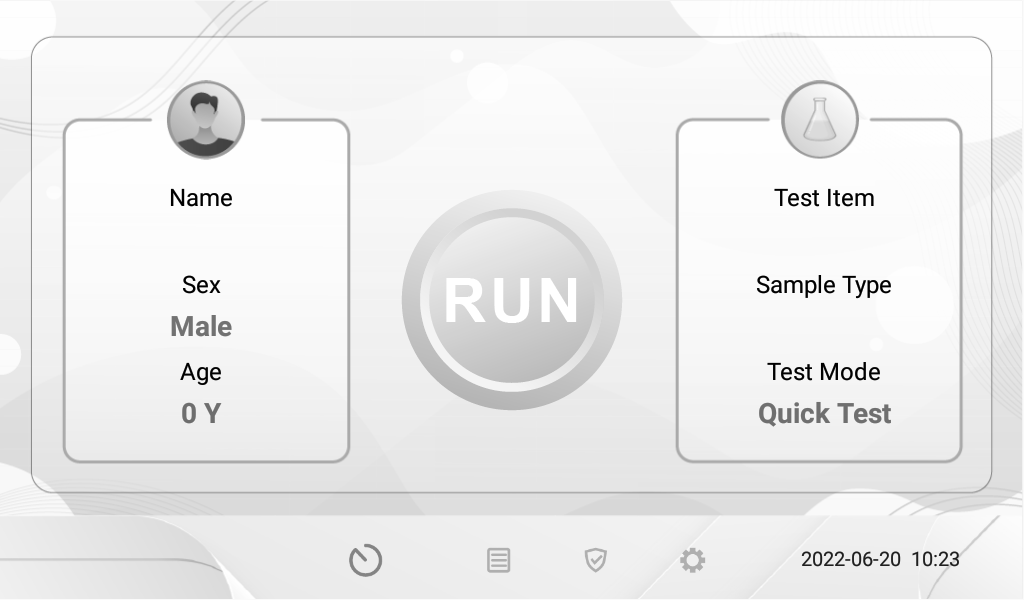Image resolution: width=1024 pixels, height=600 pixels.
Task: Open the patient avatar icon
Action: pyautogui.click(x=206, y=119)
